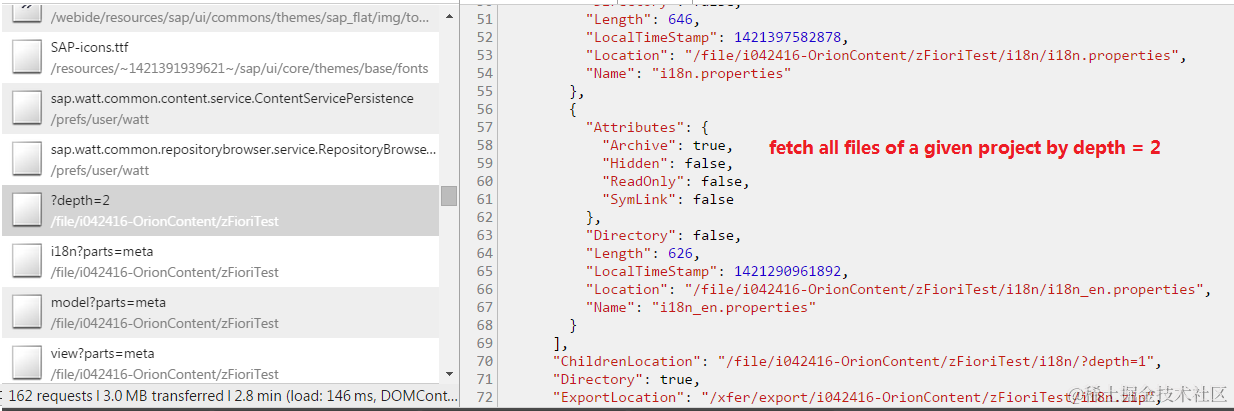1234x411 pixels.
Task: Select the ?depth=2 request name
Action: click(80, 201)
